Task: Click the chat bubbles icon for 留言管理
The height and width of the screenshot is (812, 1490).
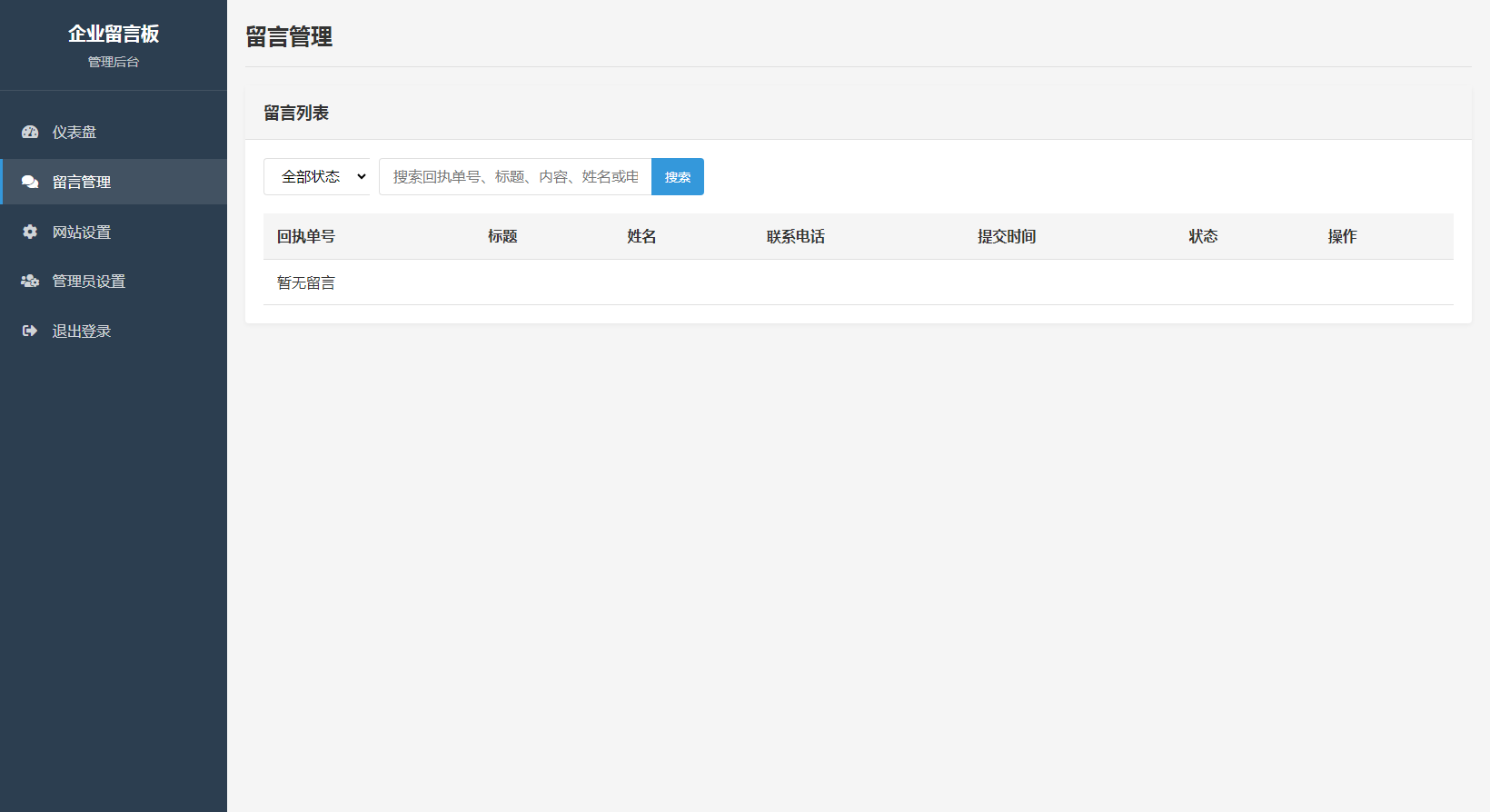Action: 30,182
